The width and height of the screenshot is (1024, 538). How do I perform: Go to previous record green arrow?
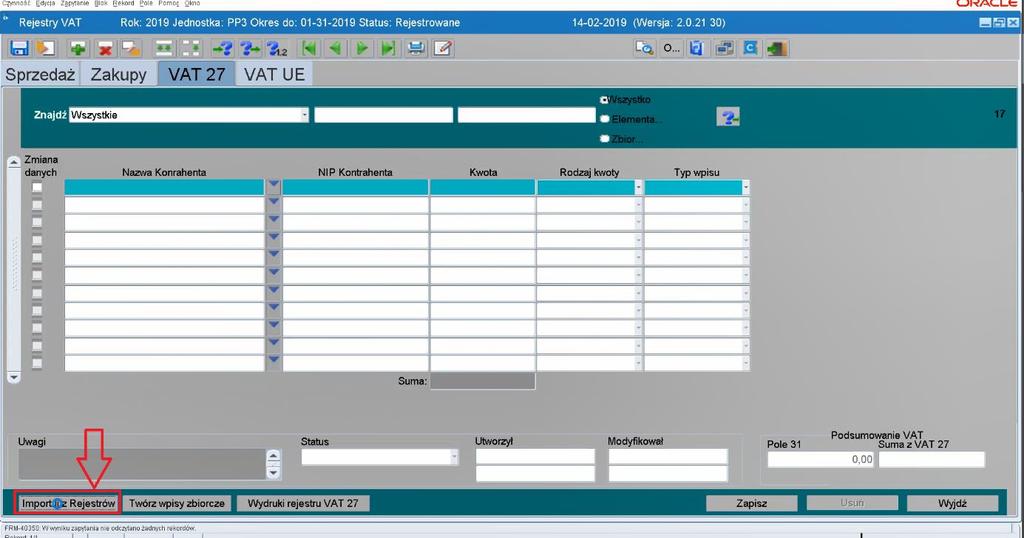pyautogui.click(x=336, y=48)
